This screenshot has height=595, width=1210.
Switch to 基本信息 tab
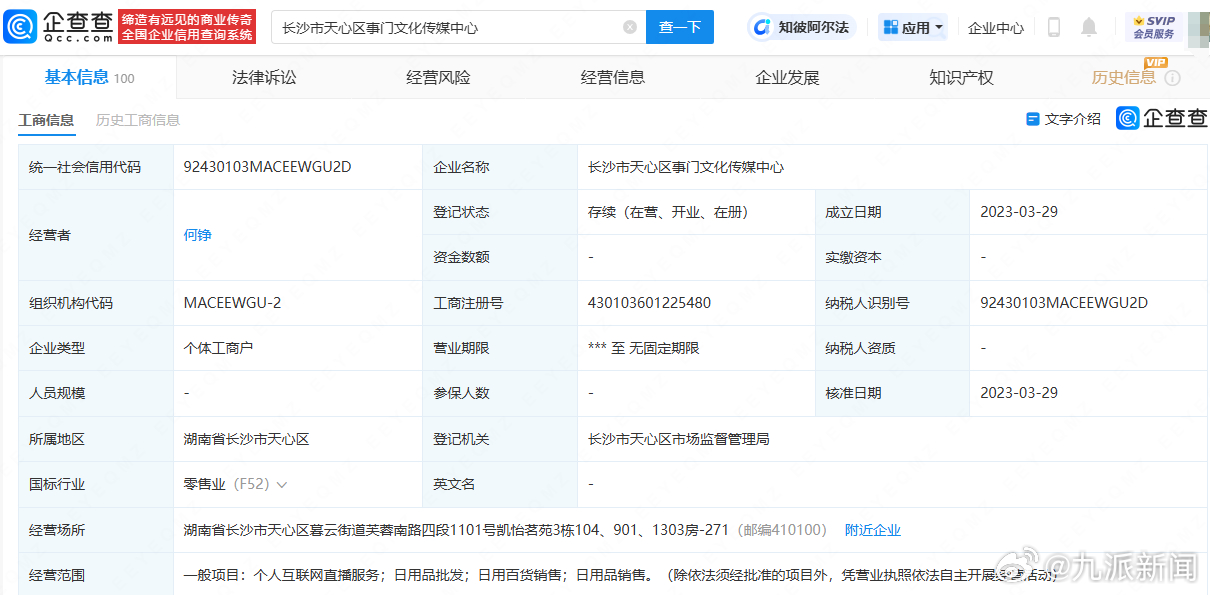coord(89,78)
